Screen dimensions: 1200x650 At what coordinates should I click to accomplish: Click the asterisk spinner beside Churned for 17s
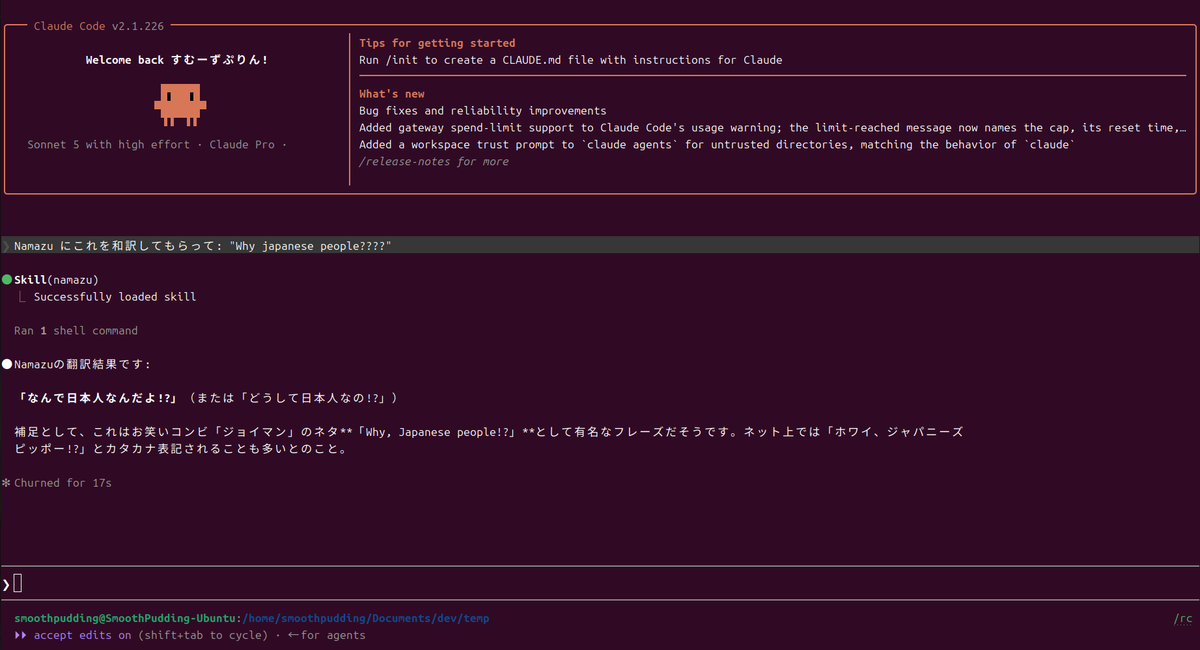point(6,483)
